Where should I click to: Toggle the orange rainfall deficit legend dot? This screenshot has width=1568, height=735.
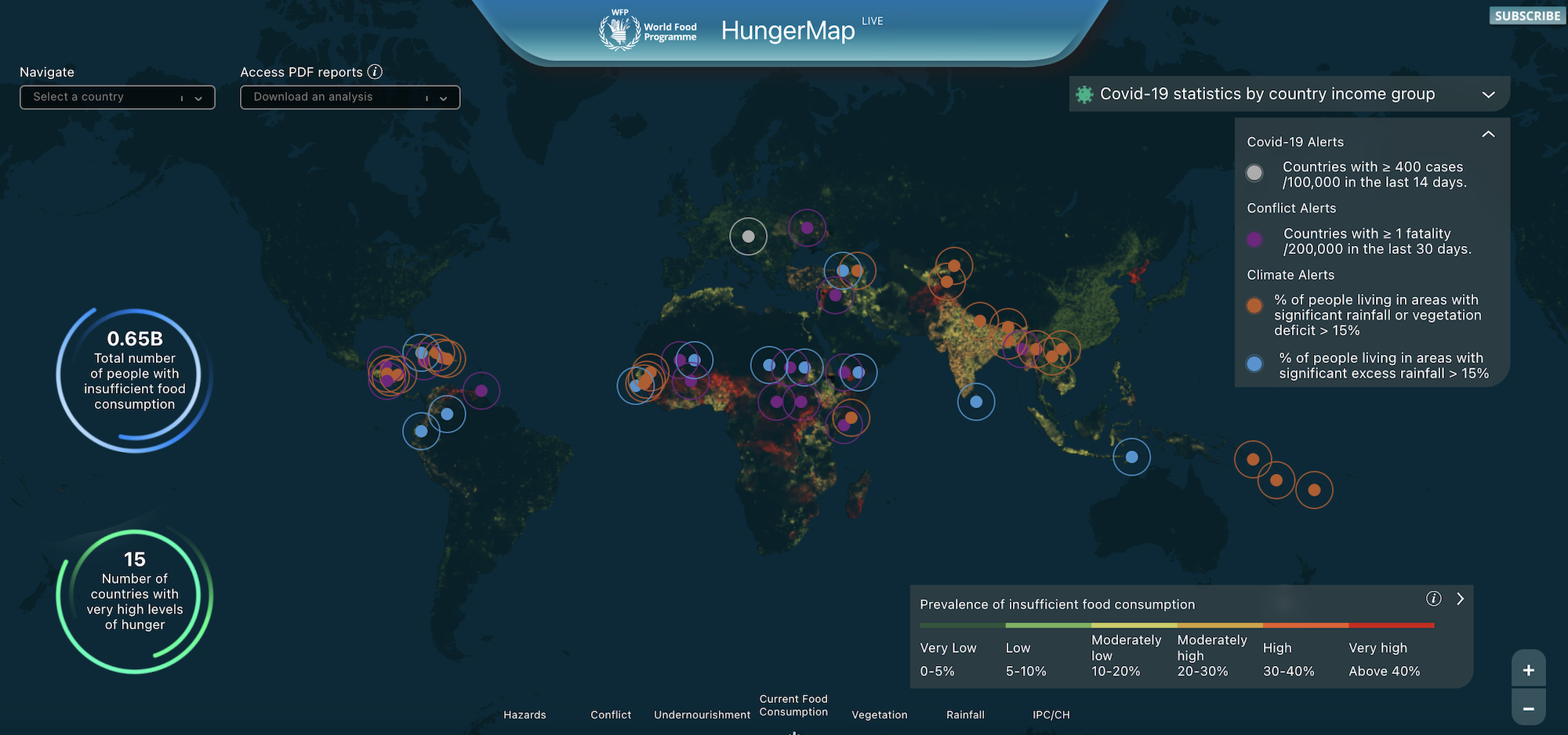[x=1254, y=306]
